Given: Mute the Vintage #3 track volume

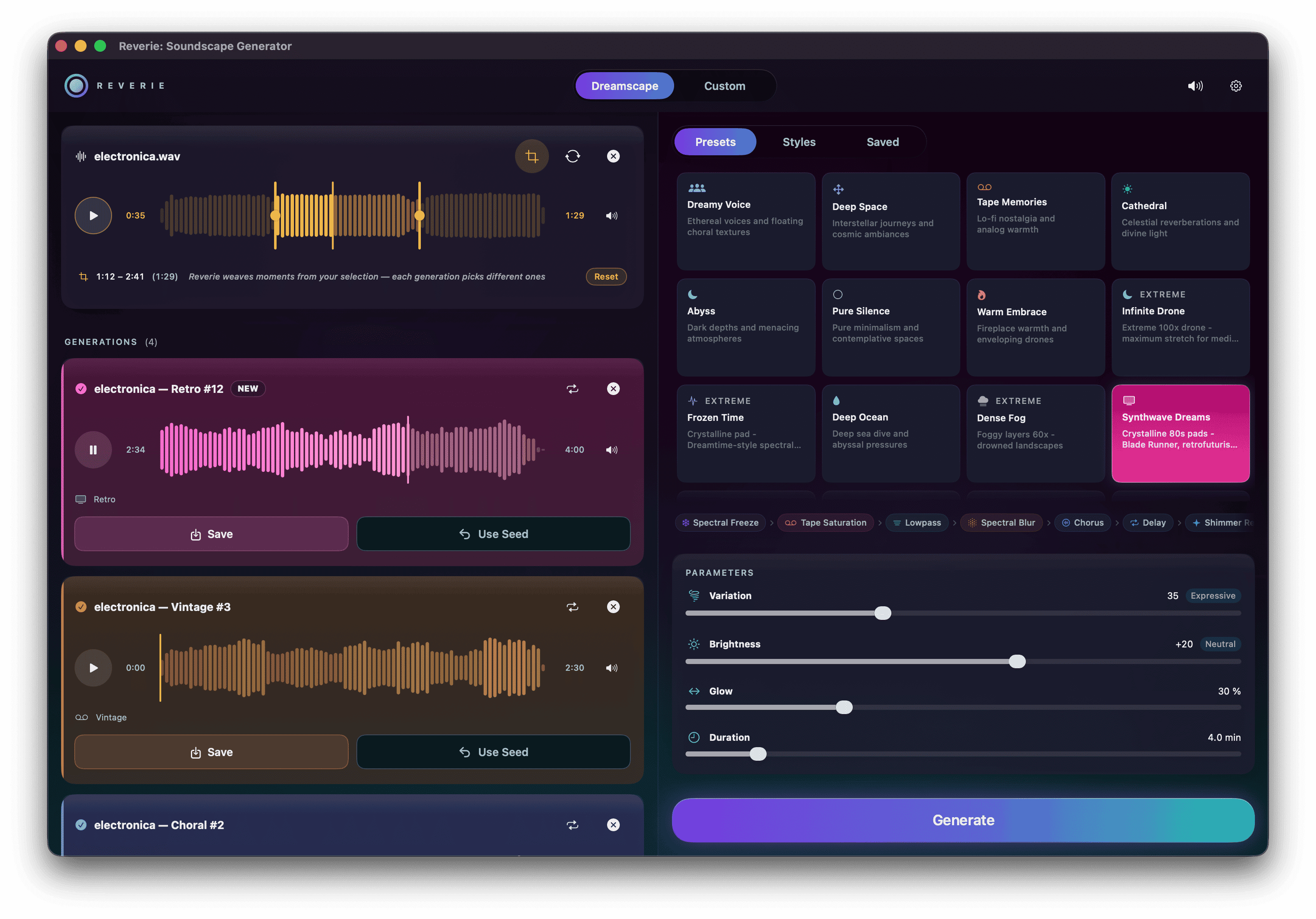Looking at the screenshot, I should pyautogui.click(x=612, y=668).
